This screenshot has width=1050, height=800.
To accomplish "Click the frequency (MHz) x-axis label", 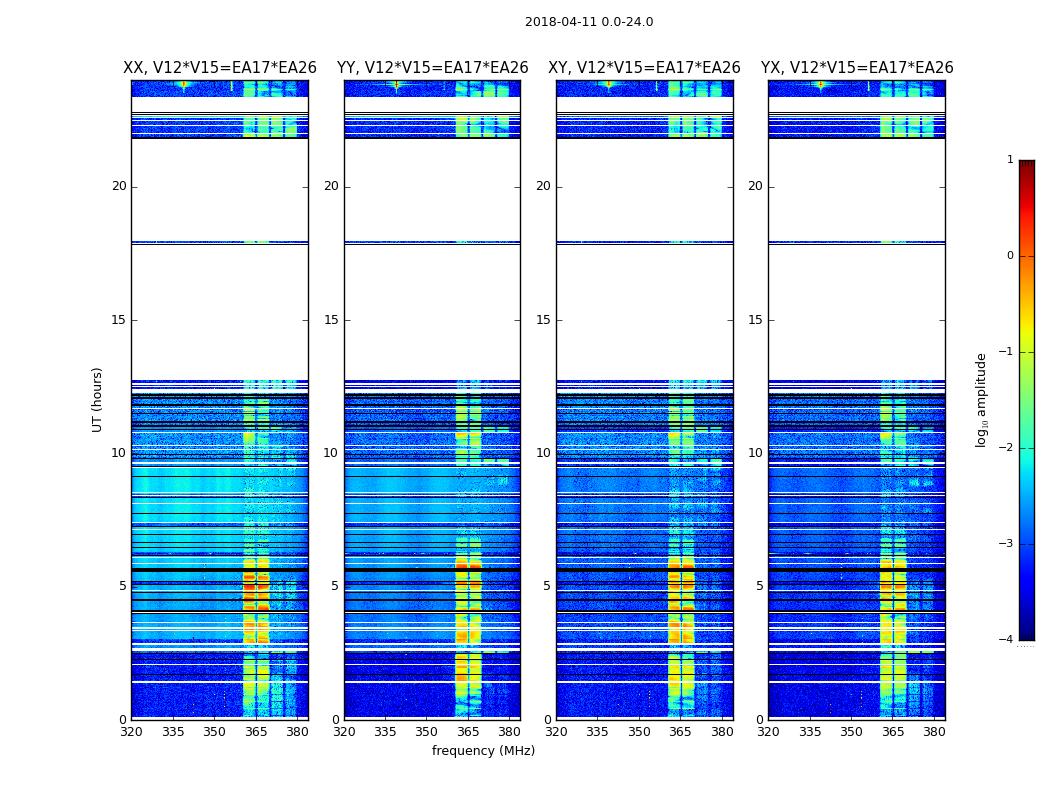I will coord(483,751).
